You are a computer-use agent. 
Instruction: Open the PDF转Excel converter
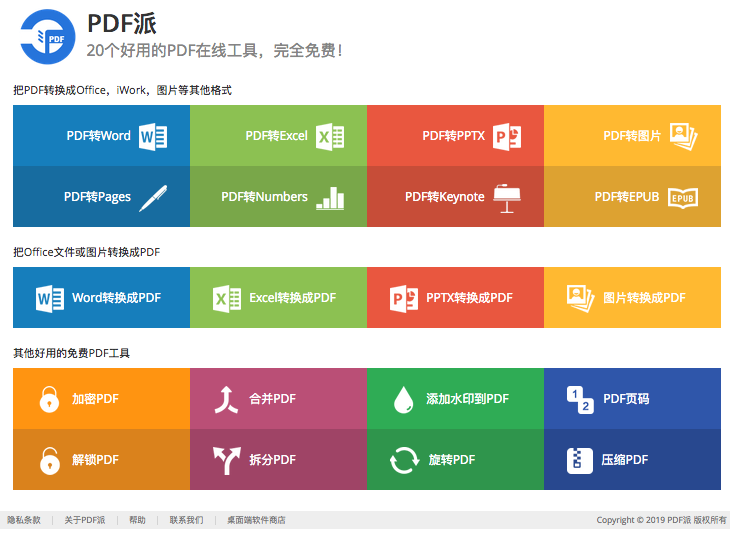coord(278,135)
